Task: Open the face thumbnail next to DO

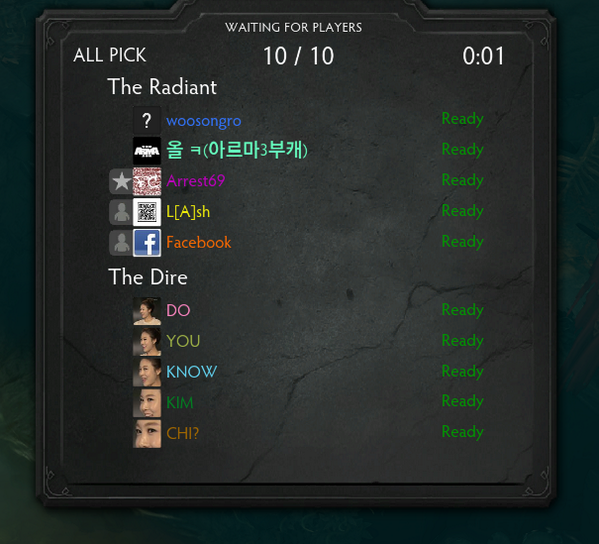Action: coord(147,311)
